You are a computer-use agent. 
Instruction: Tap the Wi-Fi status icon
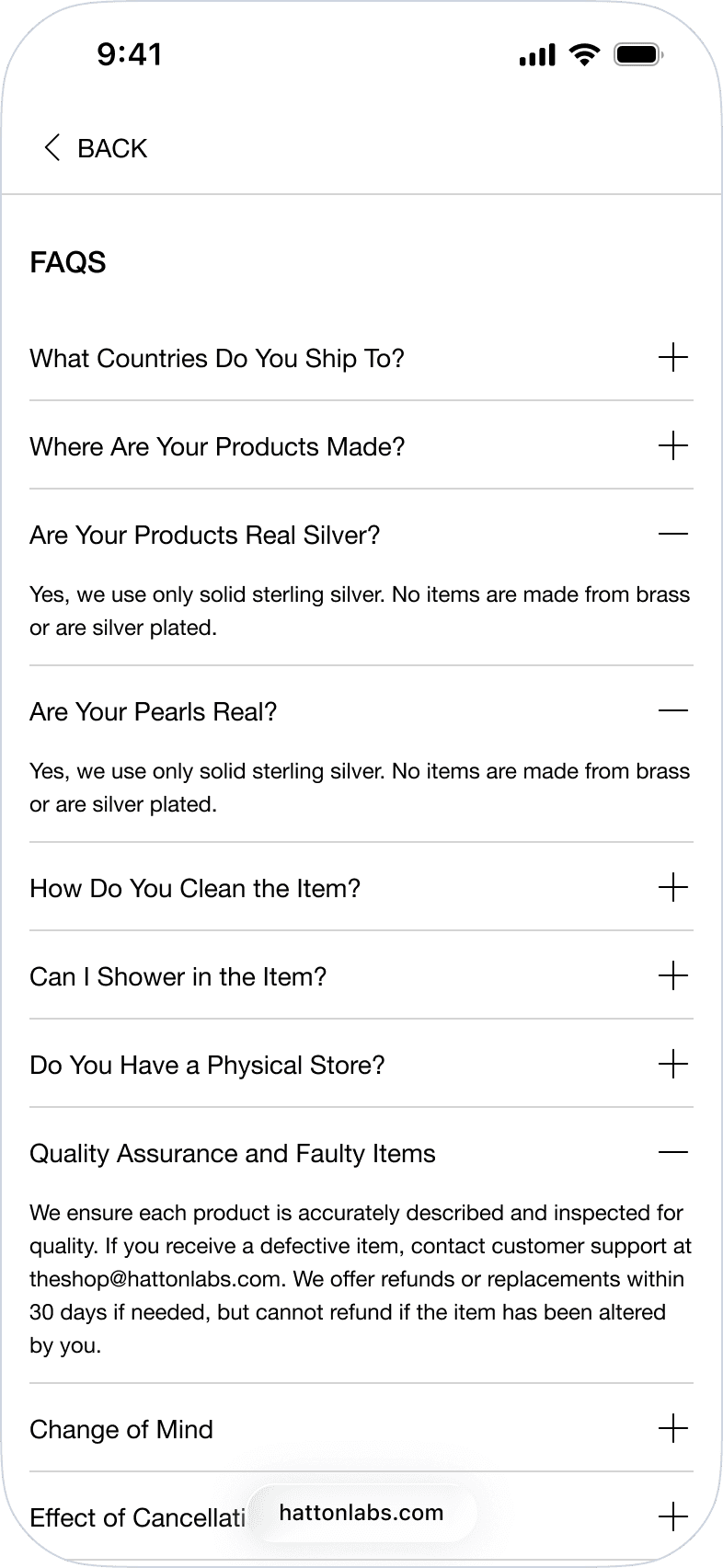coord(584,55)
